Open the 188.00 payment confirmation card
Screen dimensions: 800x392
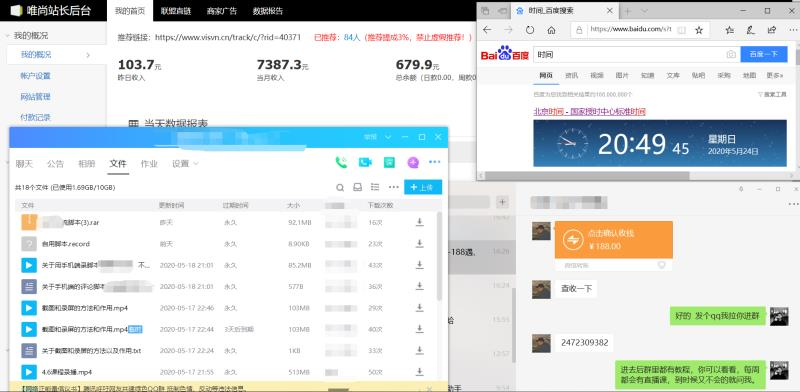[x=613, y=240]
